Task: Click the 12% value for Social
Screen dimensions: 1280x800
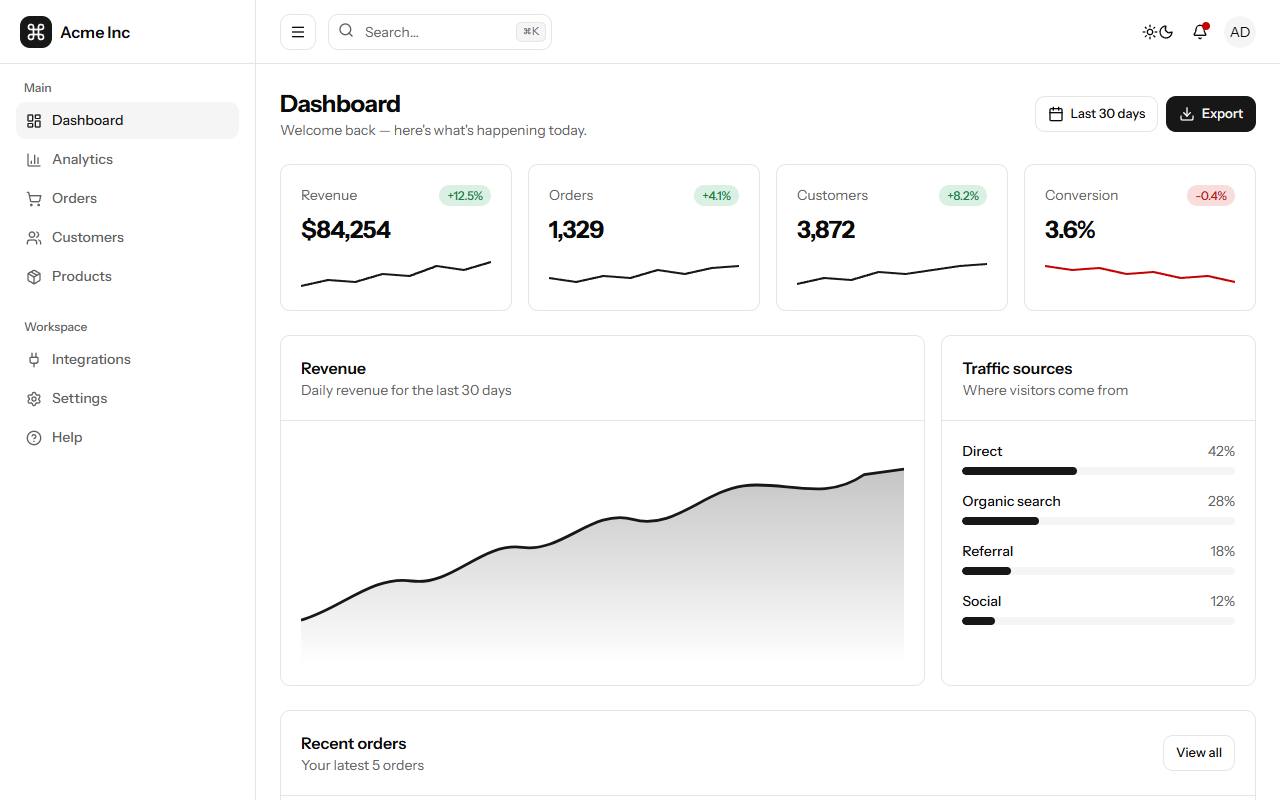Action: pos(1222,601)
